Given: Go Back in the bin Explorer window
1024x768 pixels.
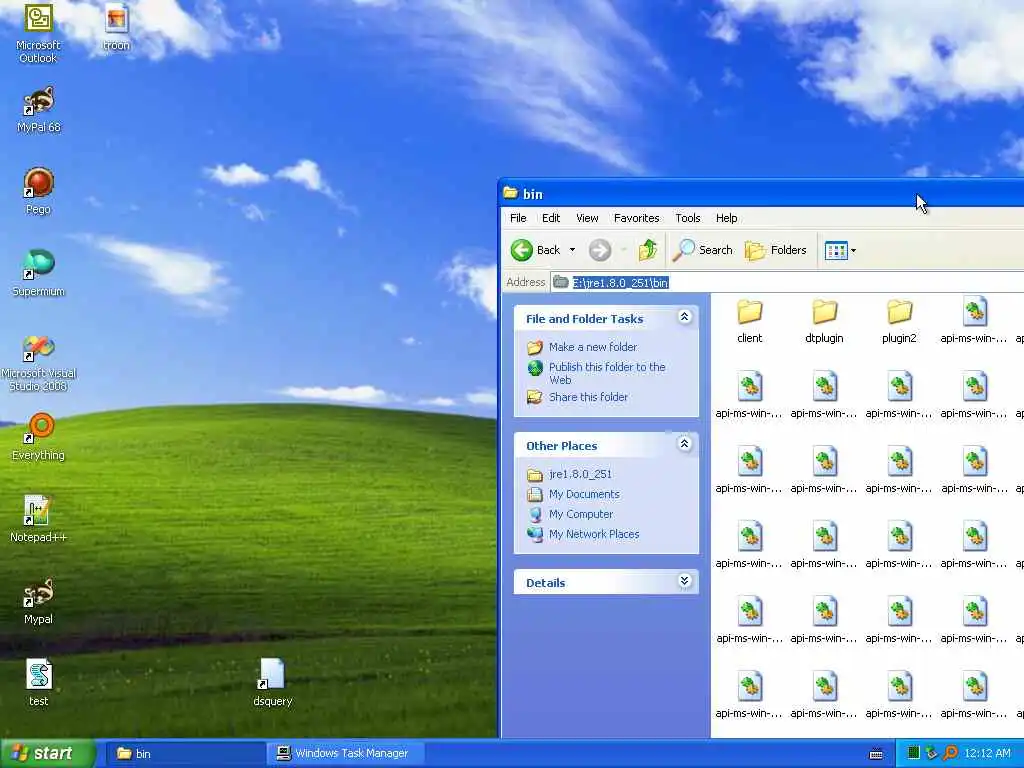Looking at the screenshot, I should click(536, 250).
